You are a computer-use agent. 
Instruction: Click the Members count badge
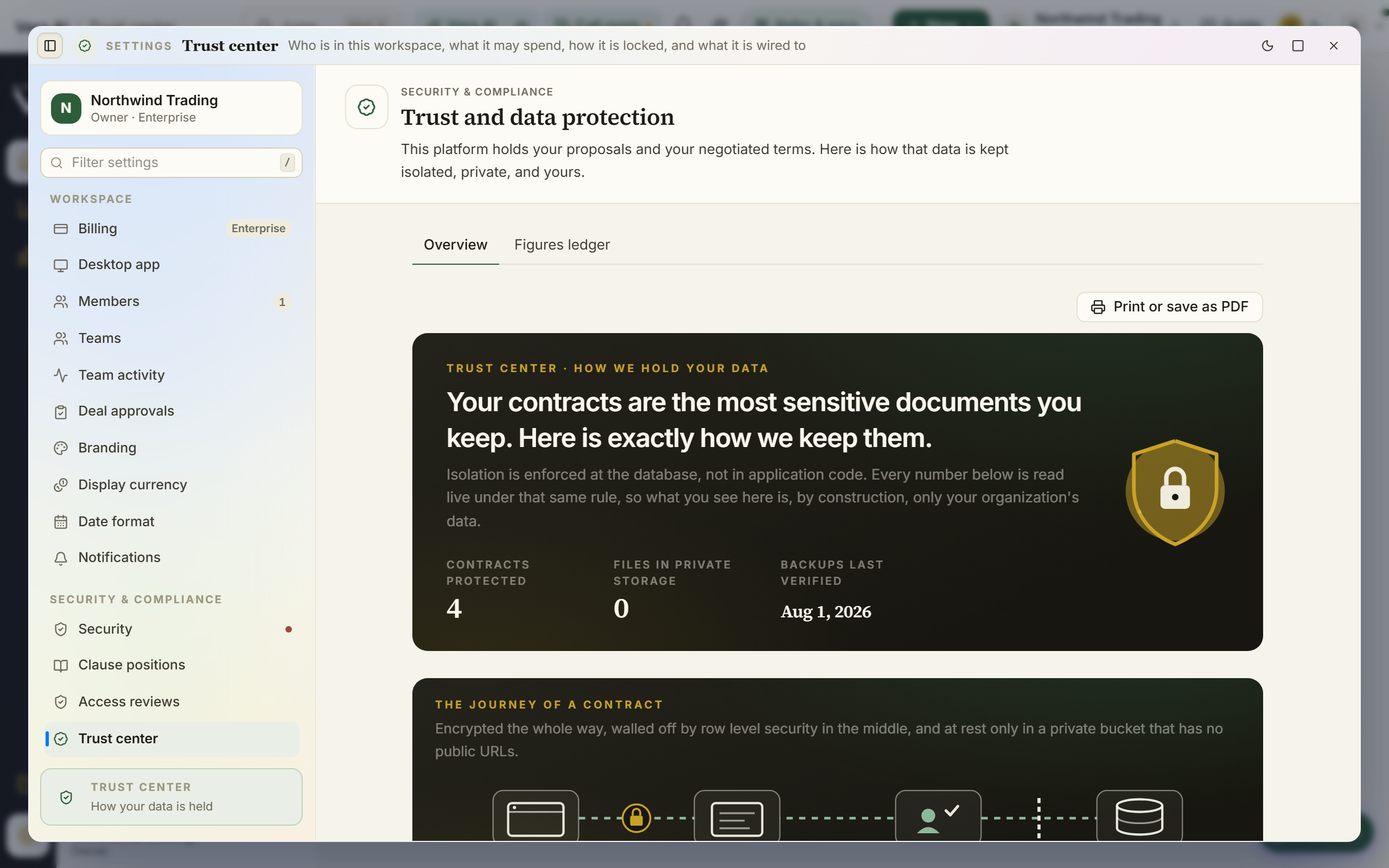click(x=282, y=302)
